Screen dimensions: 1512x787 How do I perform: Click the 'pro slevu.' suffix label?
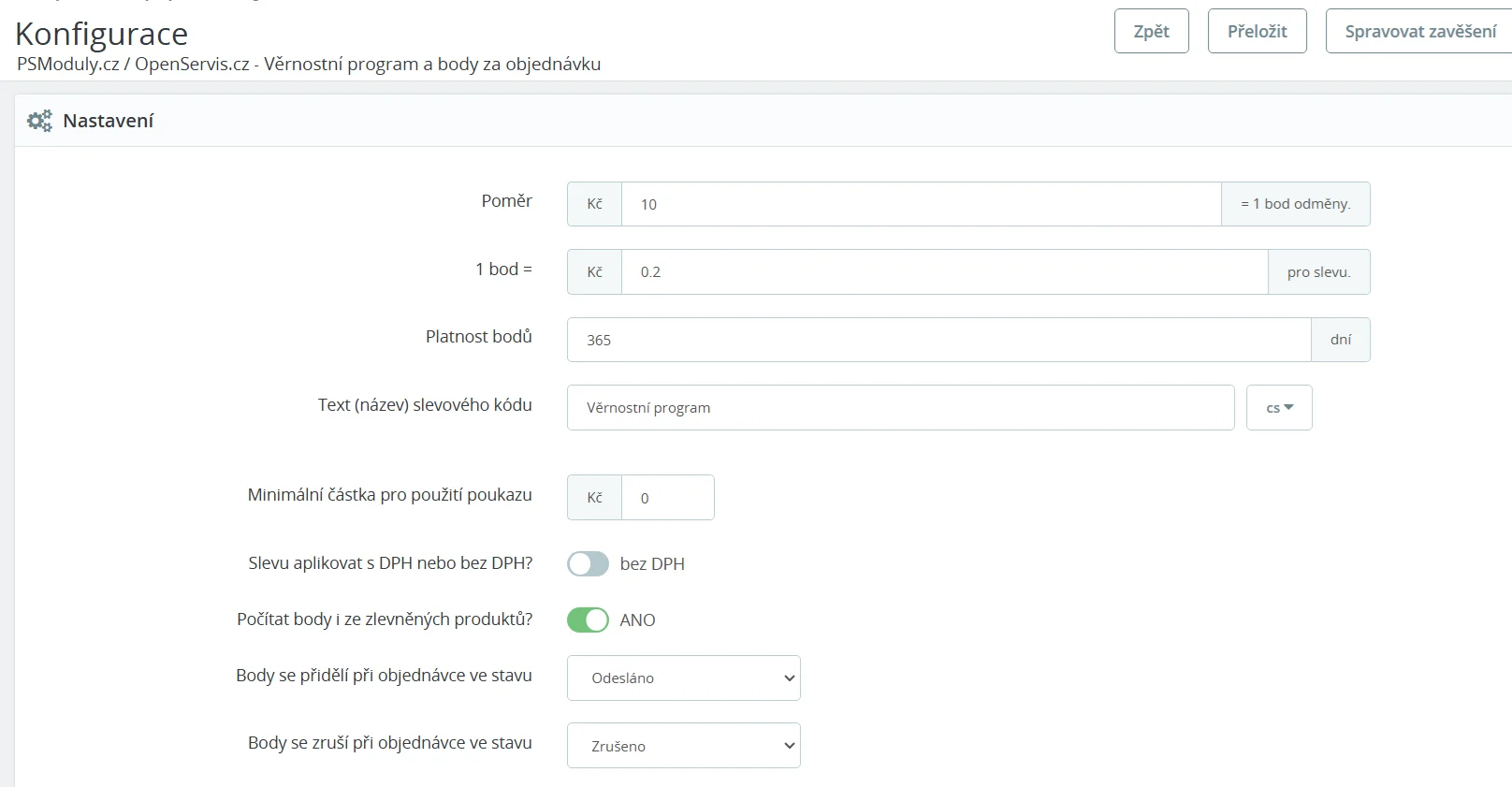[x=1318, y=272]
